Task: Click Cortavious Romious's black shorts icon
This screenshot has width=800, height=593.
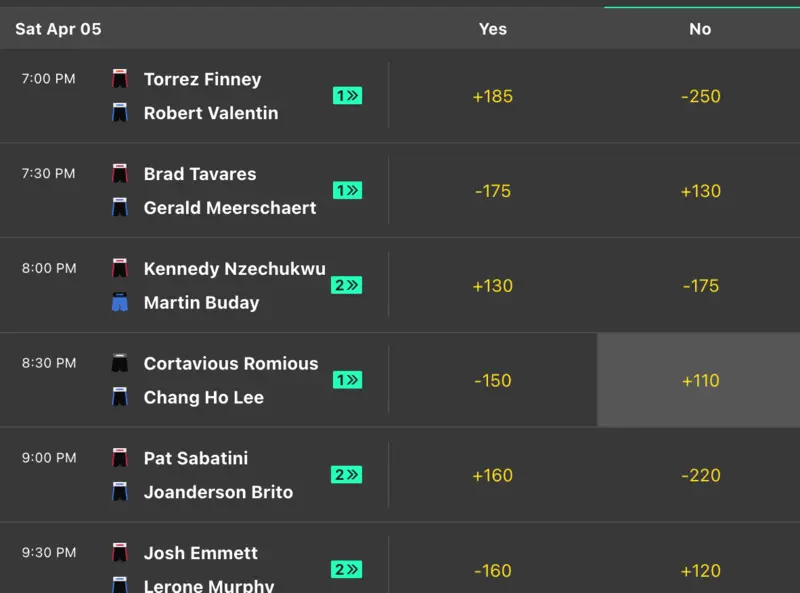Action: pyautogui.click(x=120, y=364)
